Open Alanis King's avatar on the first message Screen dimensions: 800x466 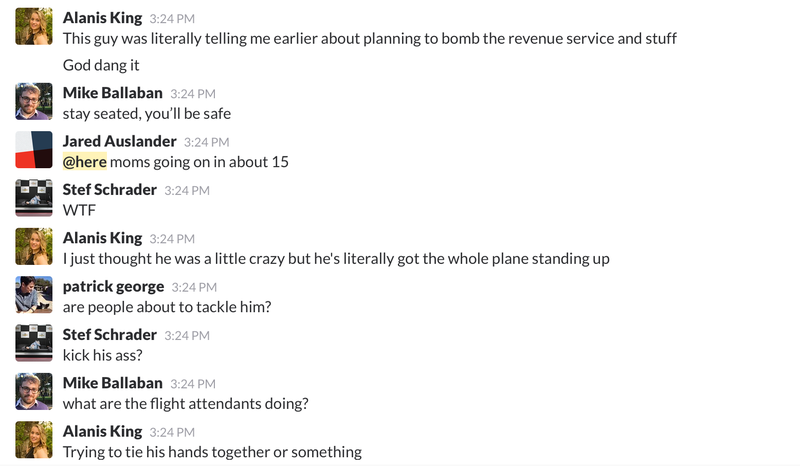point(34,27)
